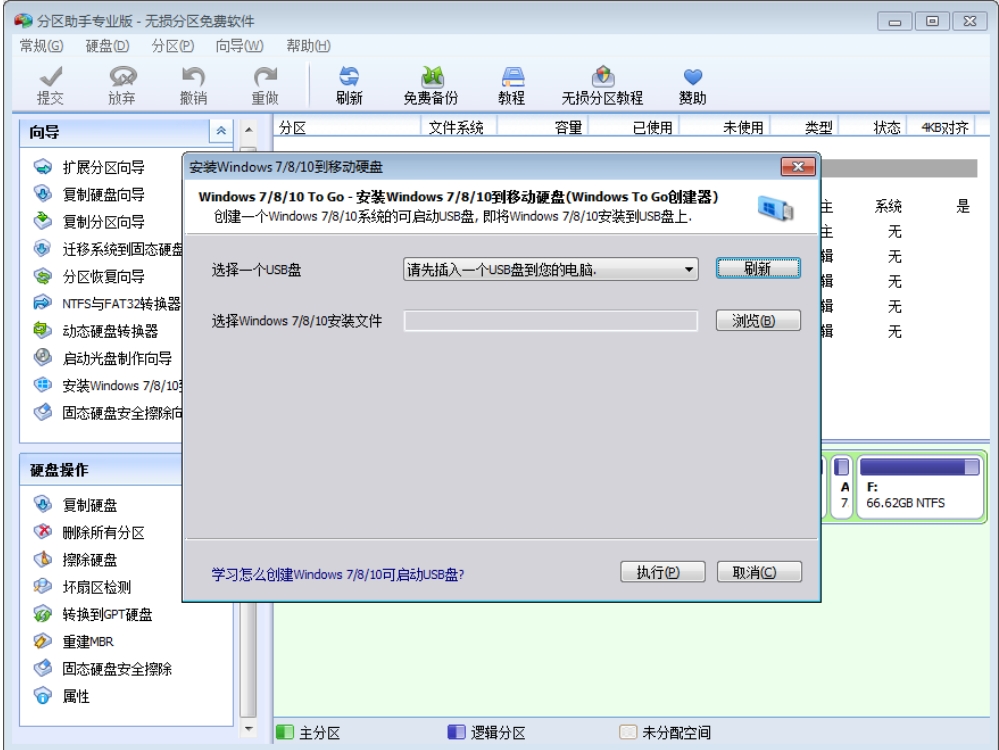Click the 动态硬盘转换器 icon
The image size is (999, 750).
coord(43,330)
